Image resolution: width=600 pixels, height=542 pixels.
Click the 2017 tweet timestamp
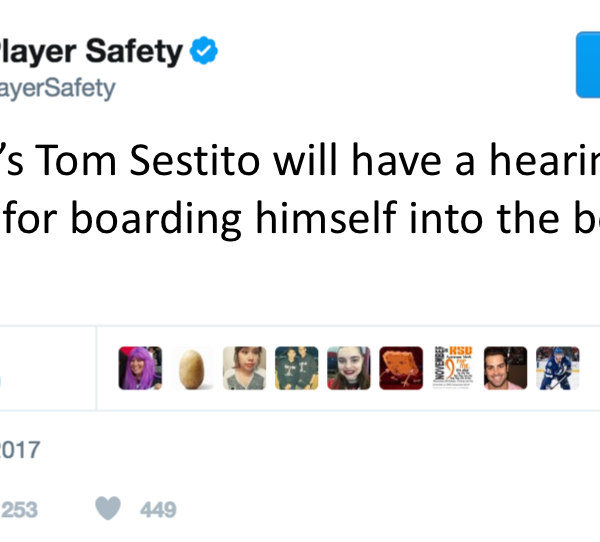(x=20, y=449)
